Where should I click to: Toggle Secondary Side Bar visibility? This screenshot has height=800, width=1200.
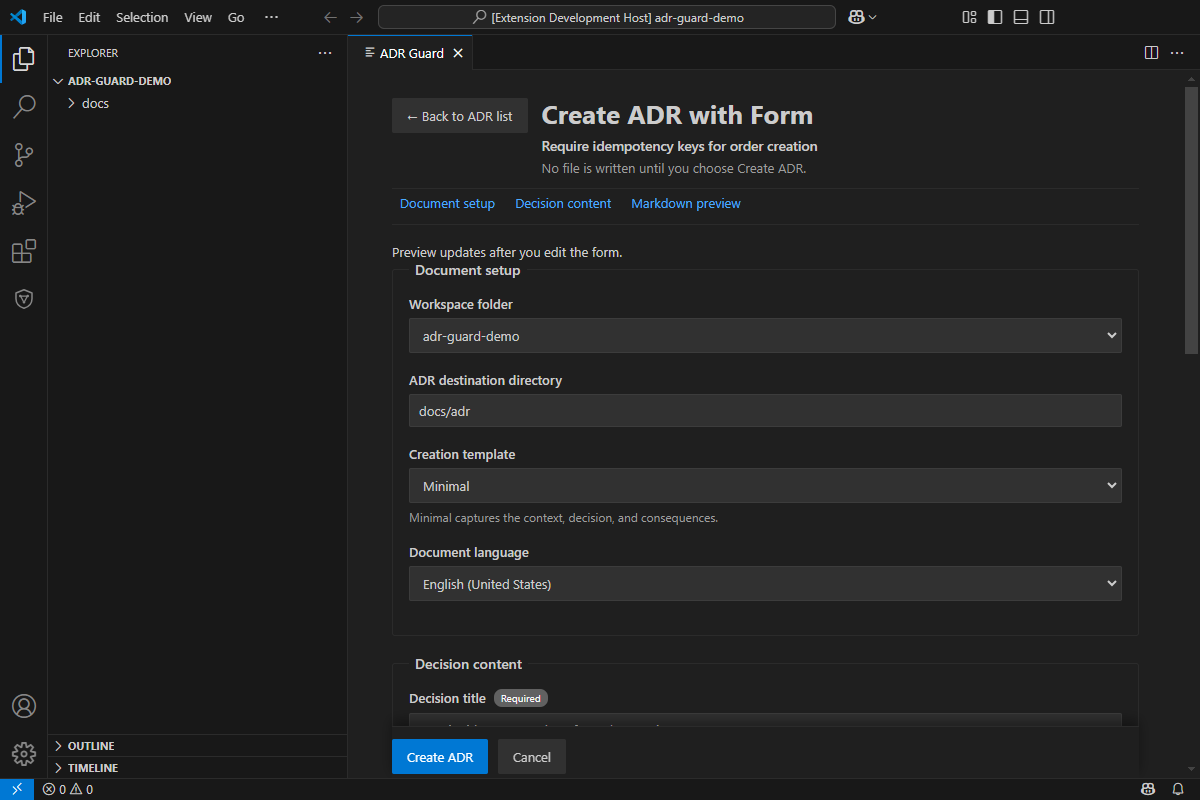tap(1047, 17)
